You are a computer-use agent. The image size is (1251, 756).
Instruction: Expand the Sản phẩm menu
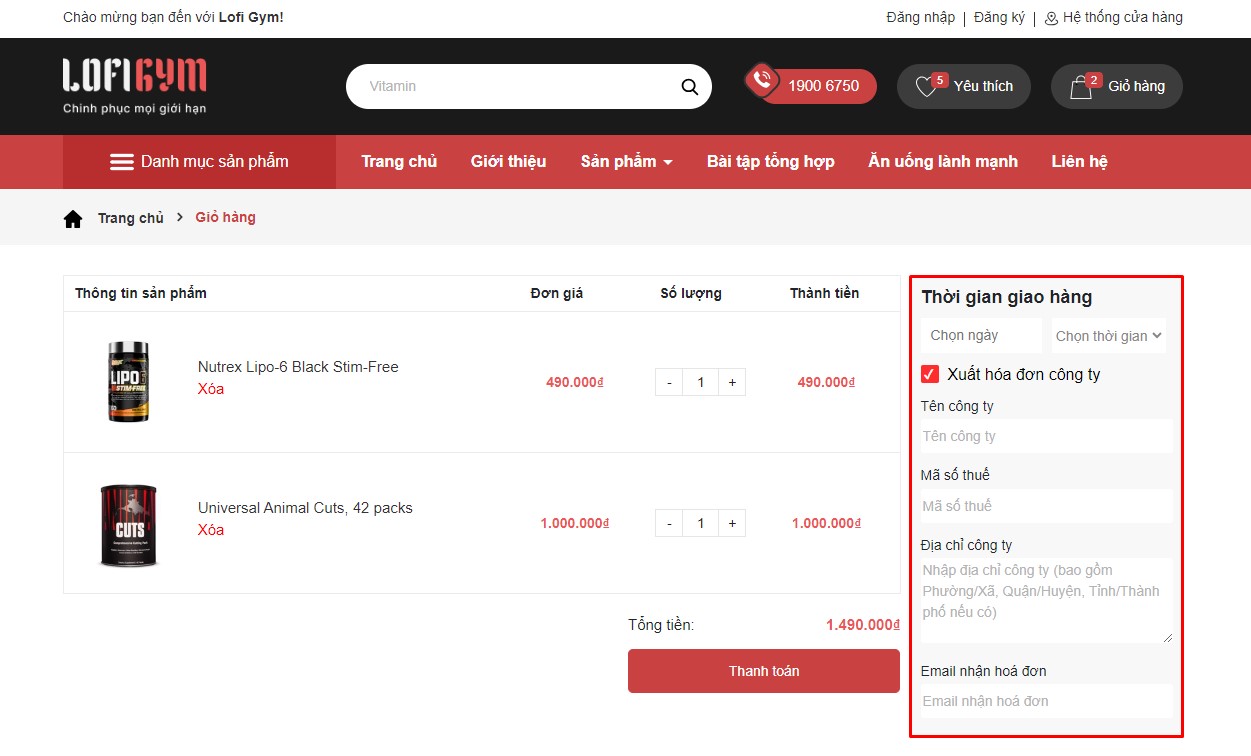(626, 162)
